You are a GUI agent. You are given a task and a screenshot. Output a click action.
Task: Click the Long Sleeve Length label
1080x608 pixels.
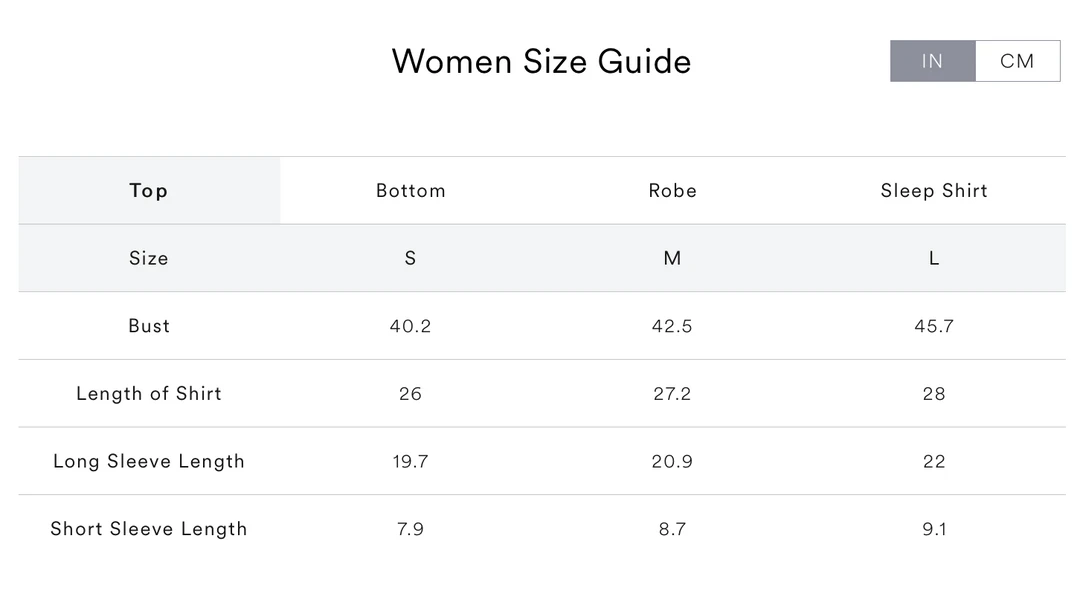point(149,461)
